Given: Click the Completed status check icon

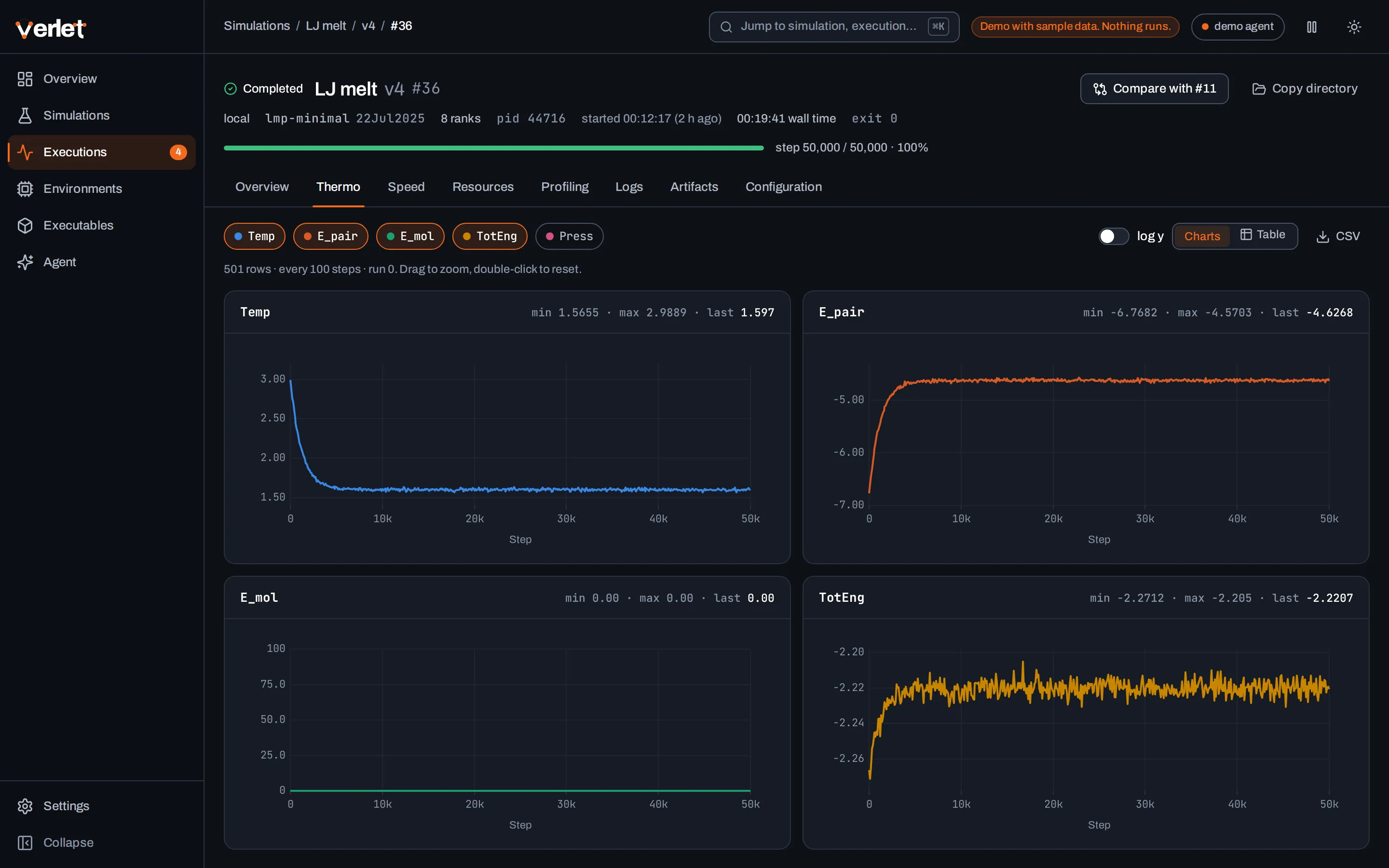Looking at the screenshot, I should point(230,88).
